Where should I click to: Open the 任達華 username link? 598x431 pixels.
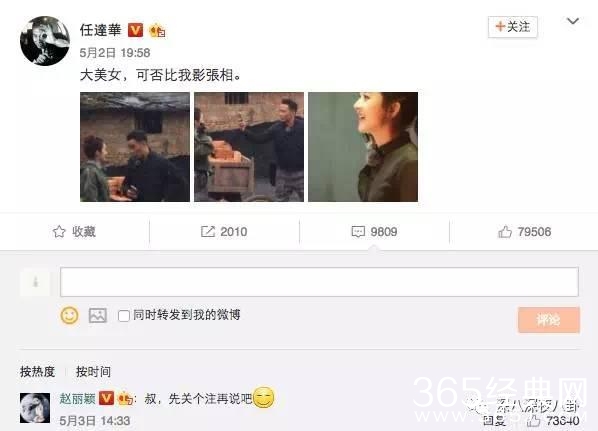pos(101,30)
